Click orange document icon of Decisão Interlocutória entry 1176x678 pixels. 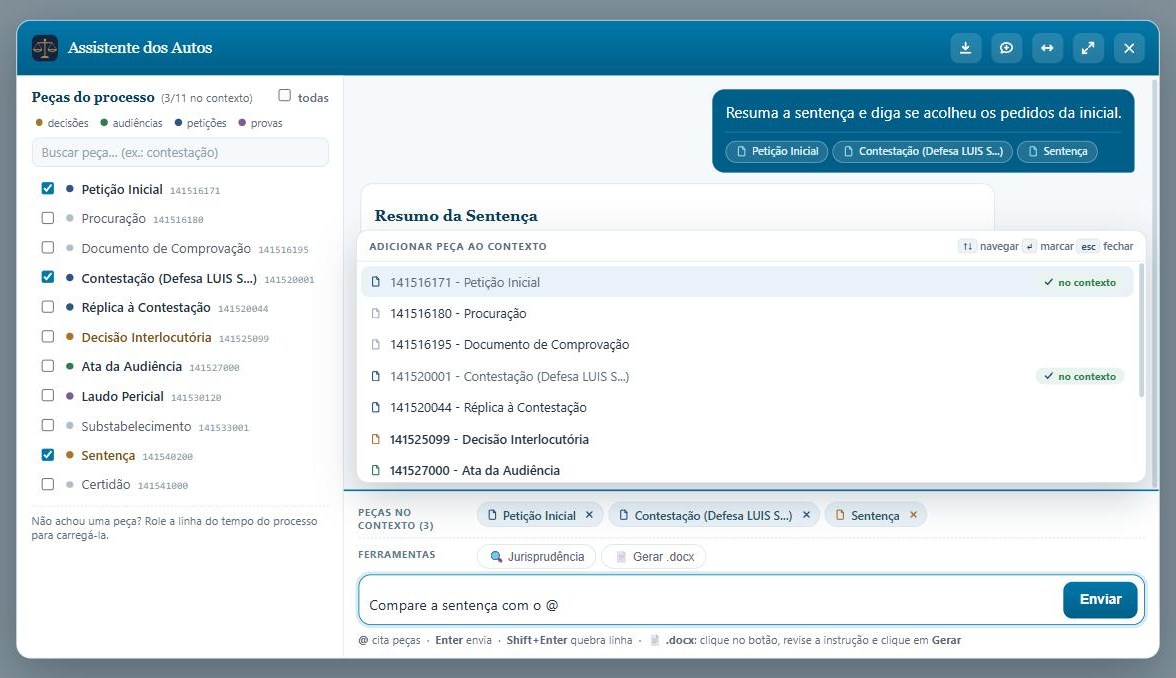(376, 439)
